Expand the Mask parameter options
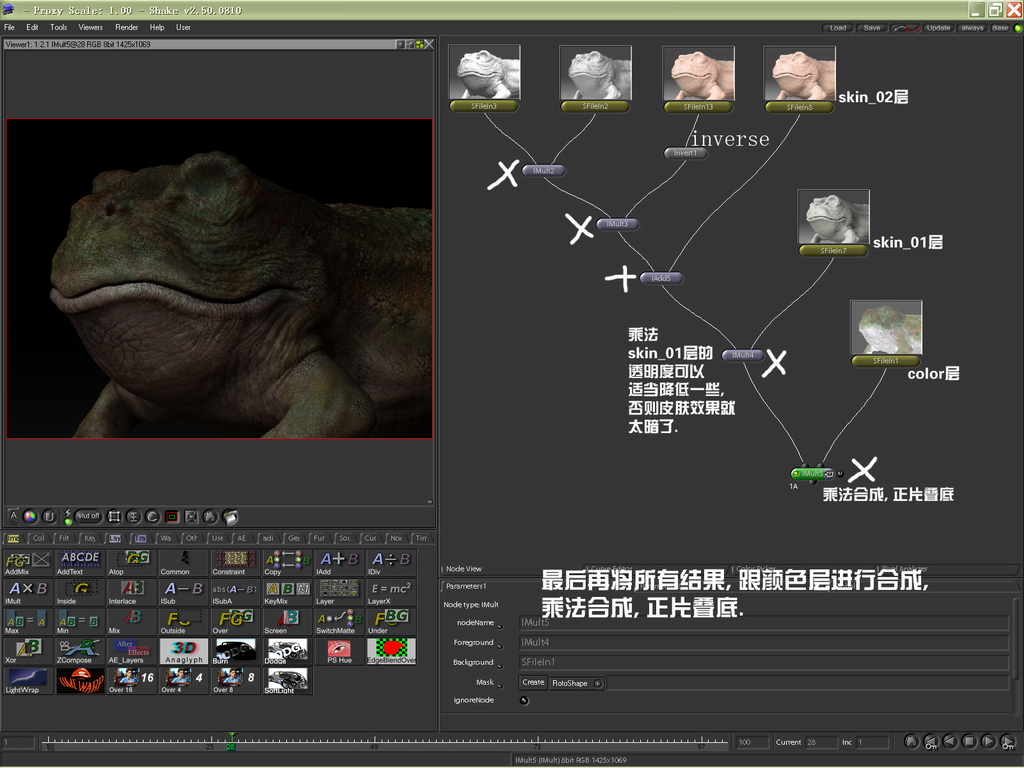This screenshot has width=1024, height=768. coord(500,686)
